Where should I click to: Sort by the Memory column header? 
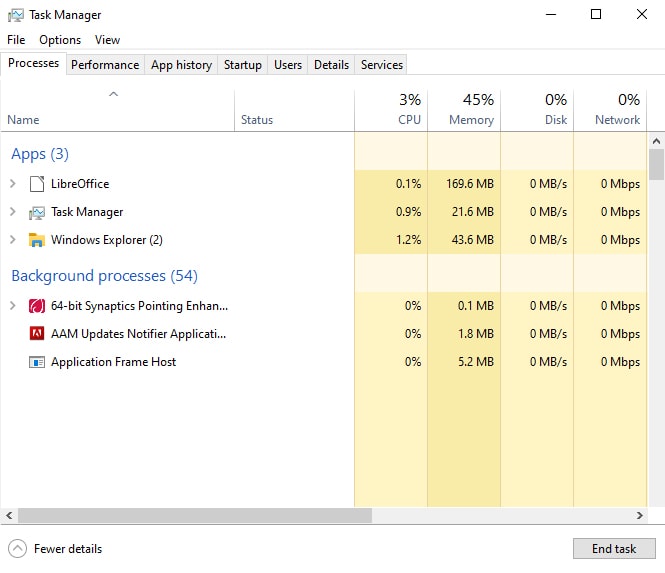(x=464, y=110)
